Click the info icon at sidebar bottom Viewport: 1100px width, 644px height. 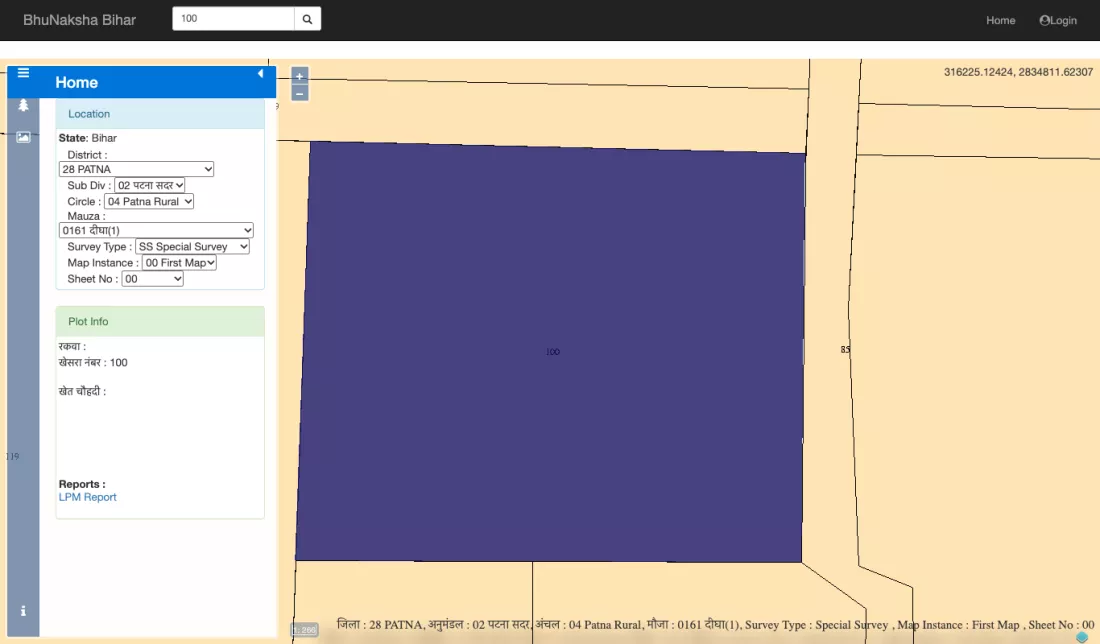[x=23, y=611]
